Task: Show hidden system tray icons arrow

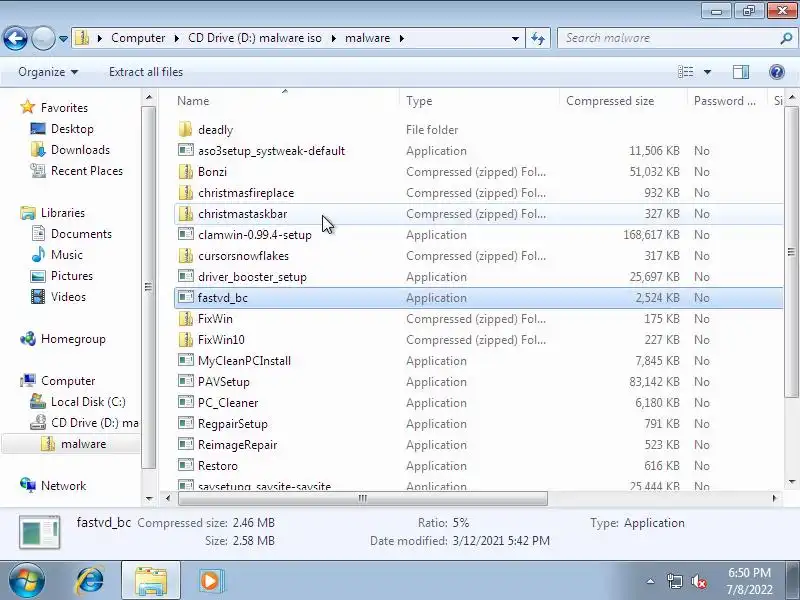Action: 650,581
